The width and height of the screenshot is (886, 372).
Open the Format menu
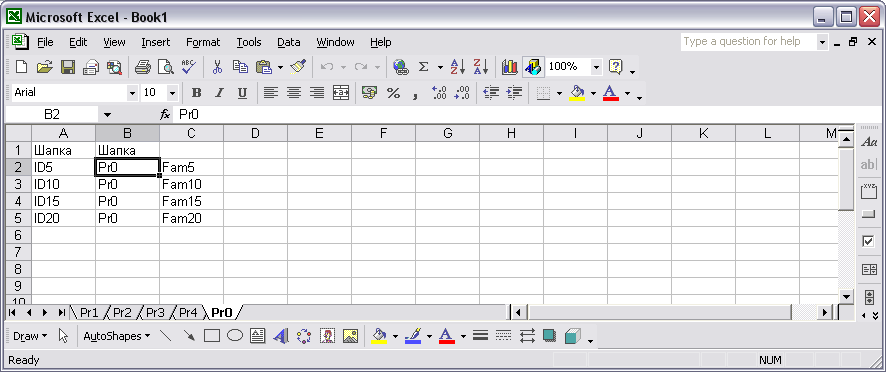pyautogui.click(x=203, y=42)
